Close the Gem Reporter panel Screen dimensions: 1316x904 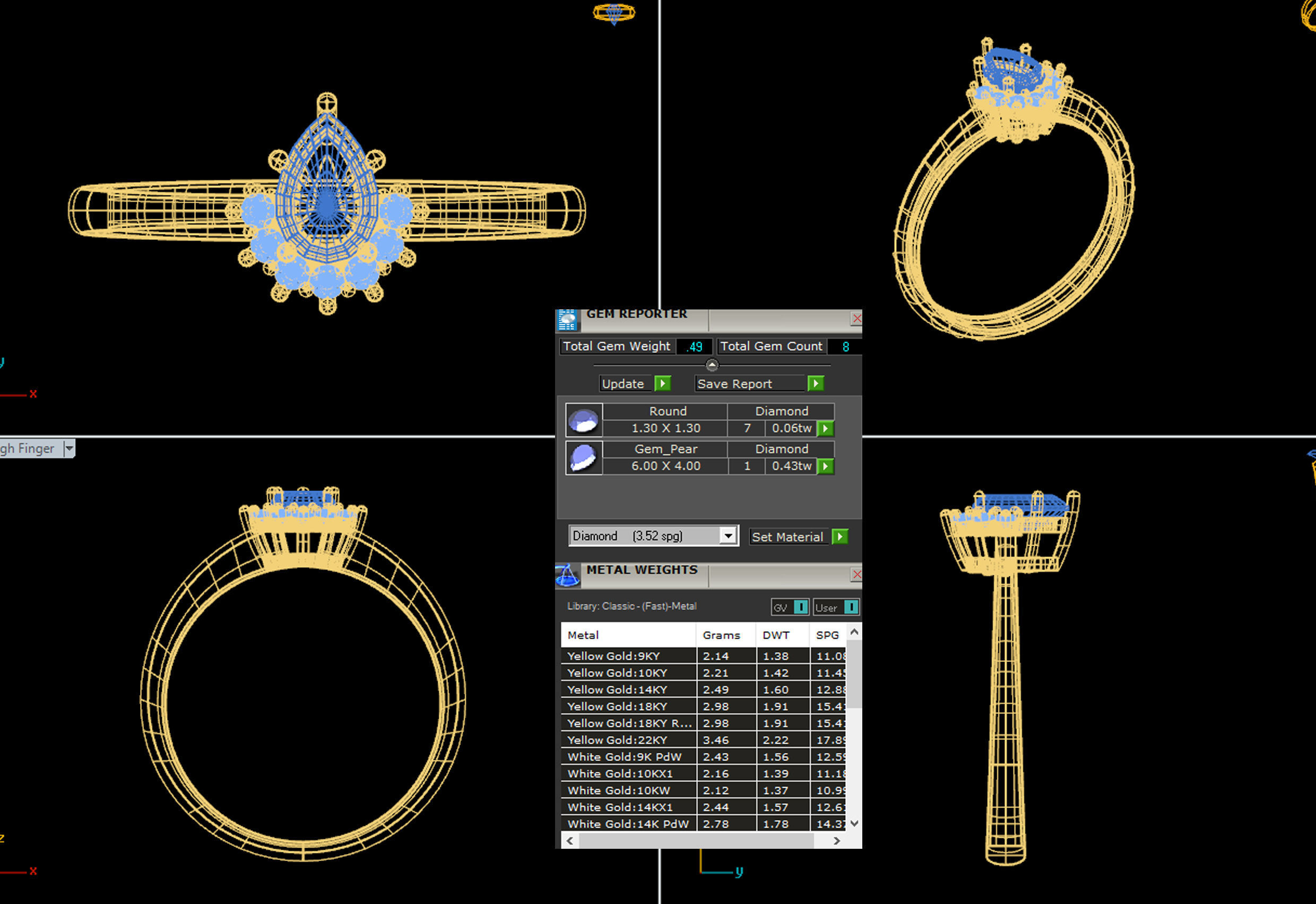click(857, 318)
